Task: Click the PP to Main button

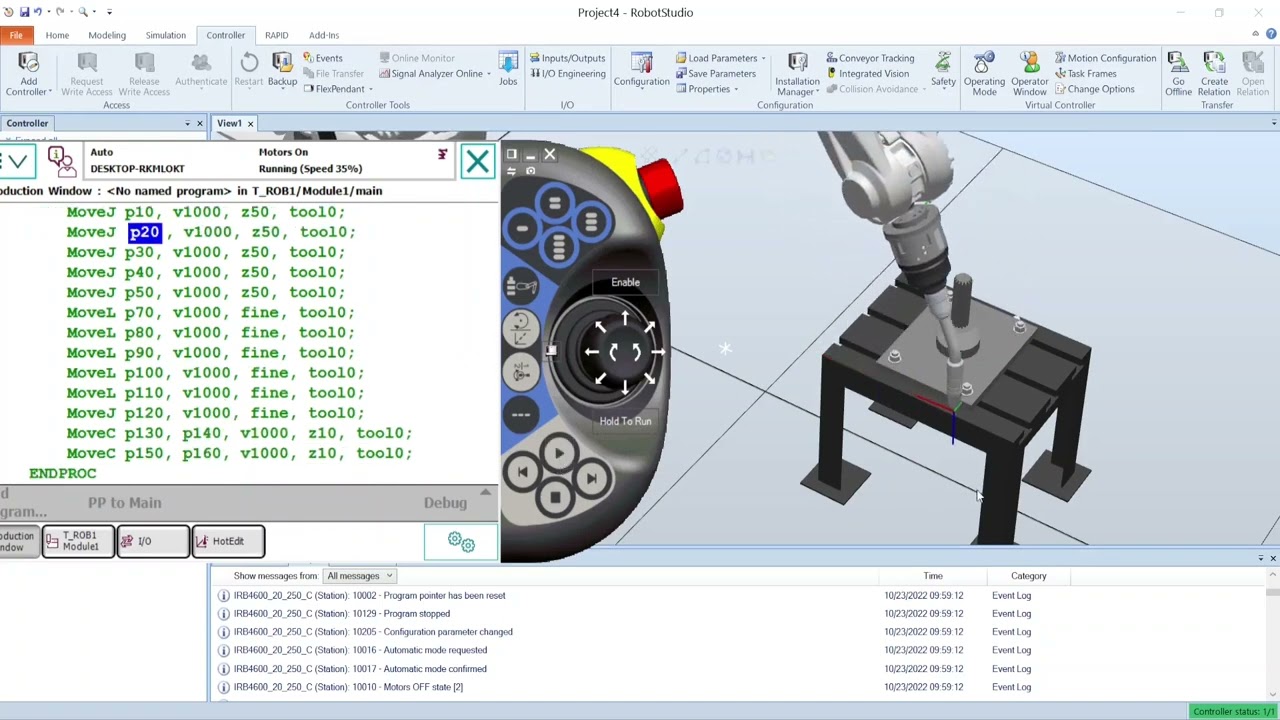Action: tap(124, 503)
